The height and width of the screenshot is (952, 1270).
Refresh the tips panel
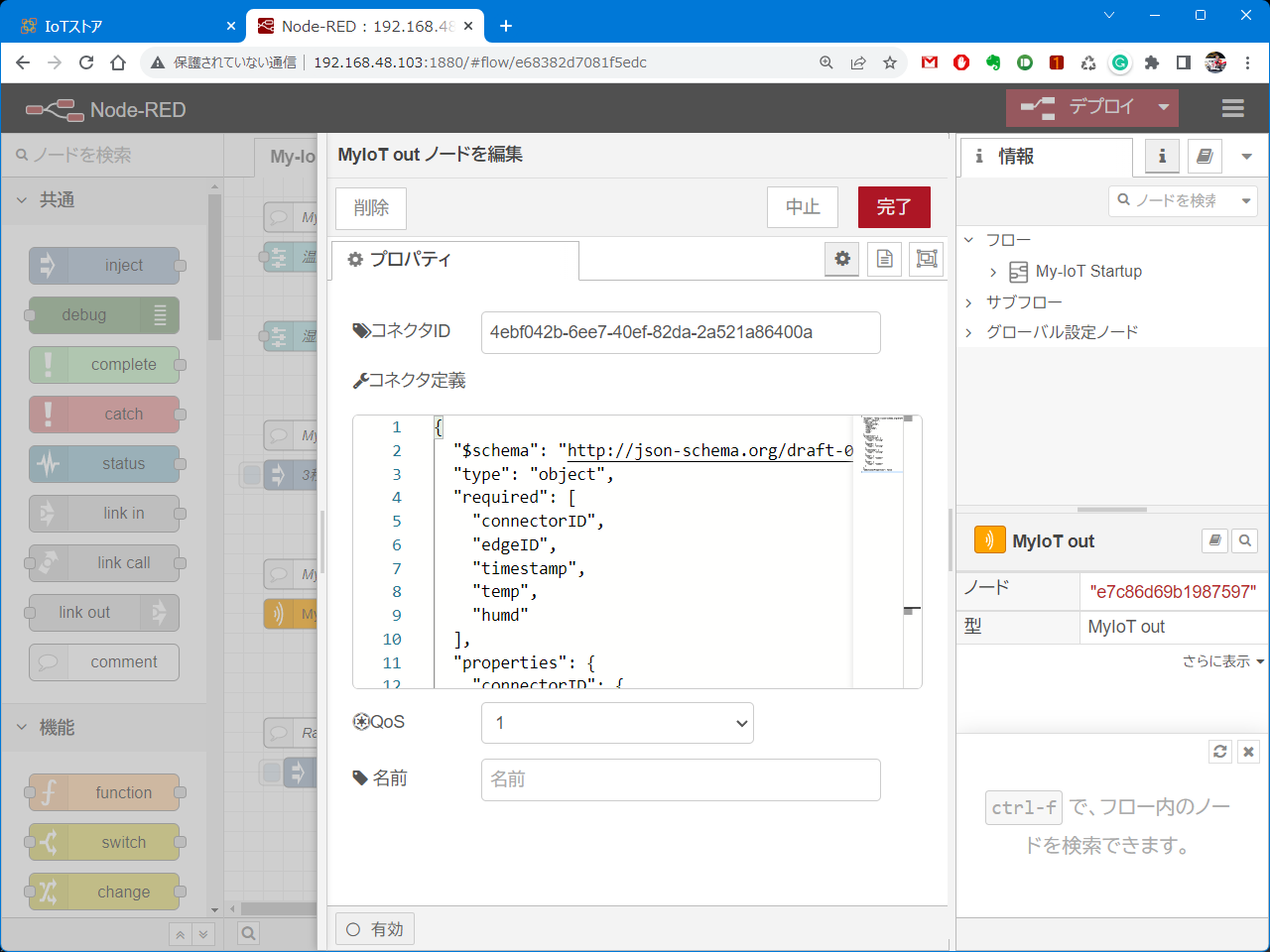pyautogui.click(x=1220, y=752)
